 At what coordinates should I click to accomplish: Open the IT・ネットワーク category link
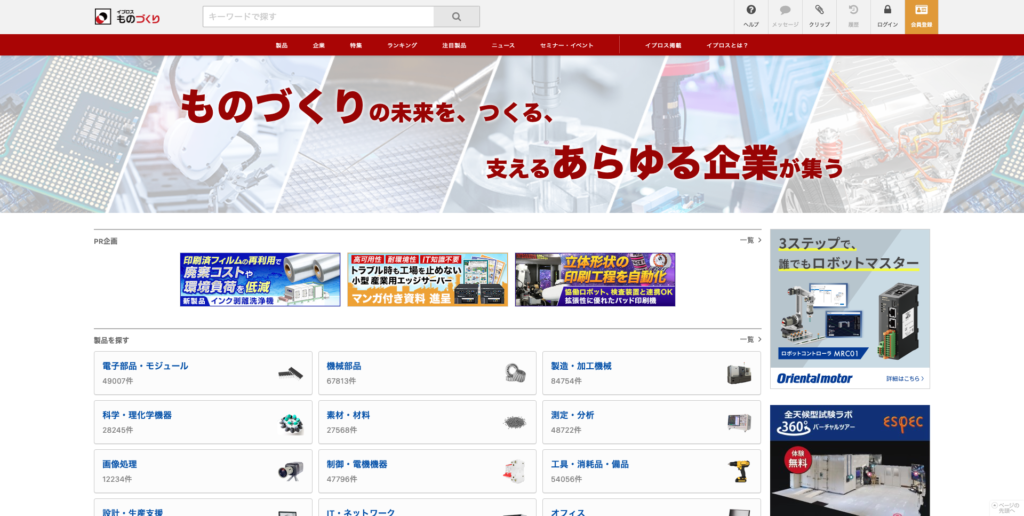coord(360,512)
